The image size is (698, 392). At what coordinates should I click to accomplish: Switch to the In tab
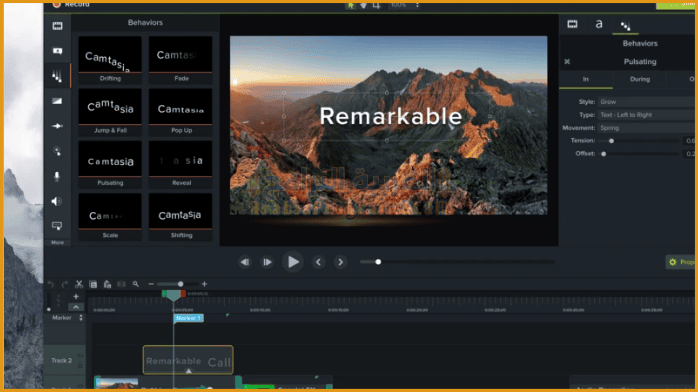pyautogui.click(x=586, y=79)
